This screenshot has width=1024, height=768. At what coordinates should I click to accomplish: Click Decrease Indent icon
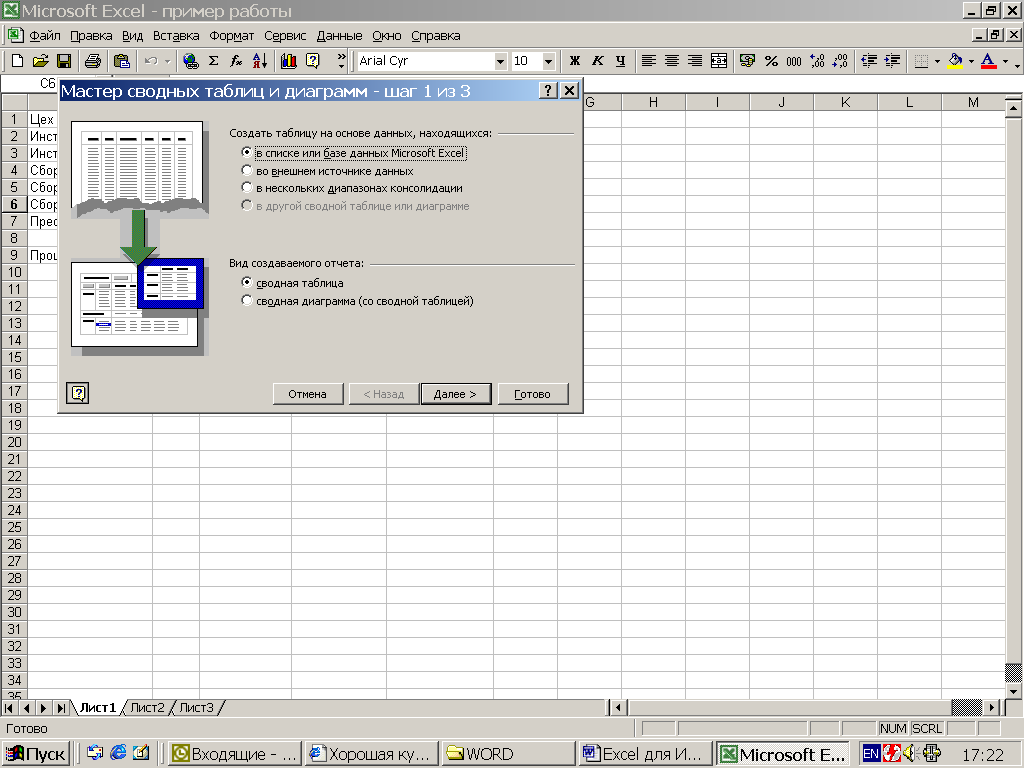coord(869,61)
